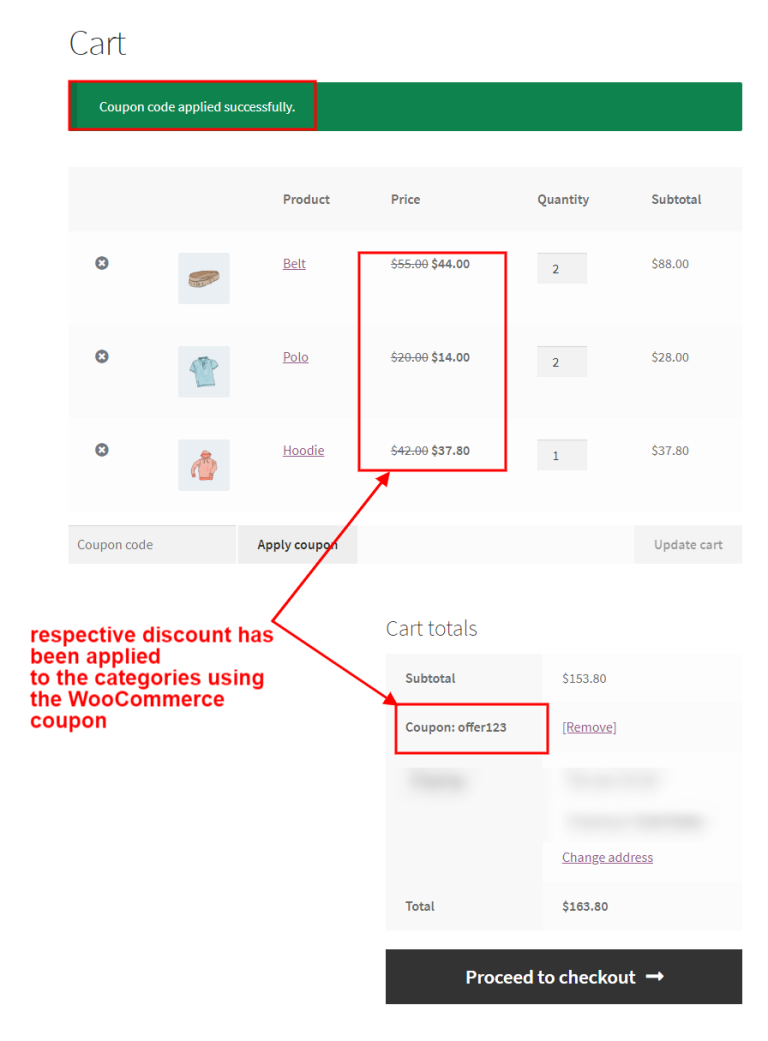Open the Belt product thumbnail image

tap(203, 278)
